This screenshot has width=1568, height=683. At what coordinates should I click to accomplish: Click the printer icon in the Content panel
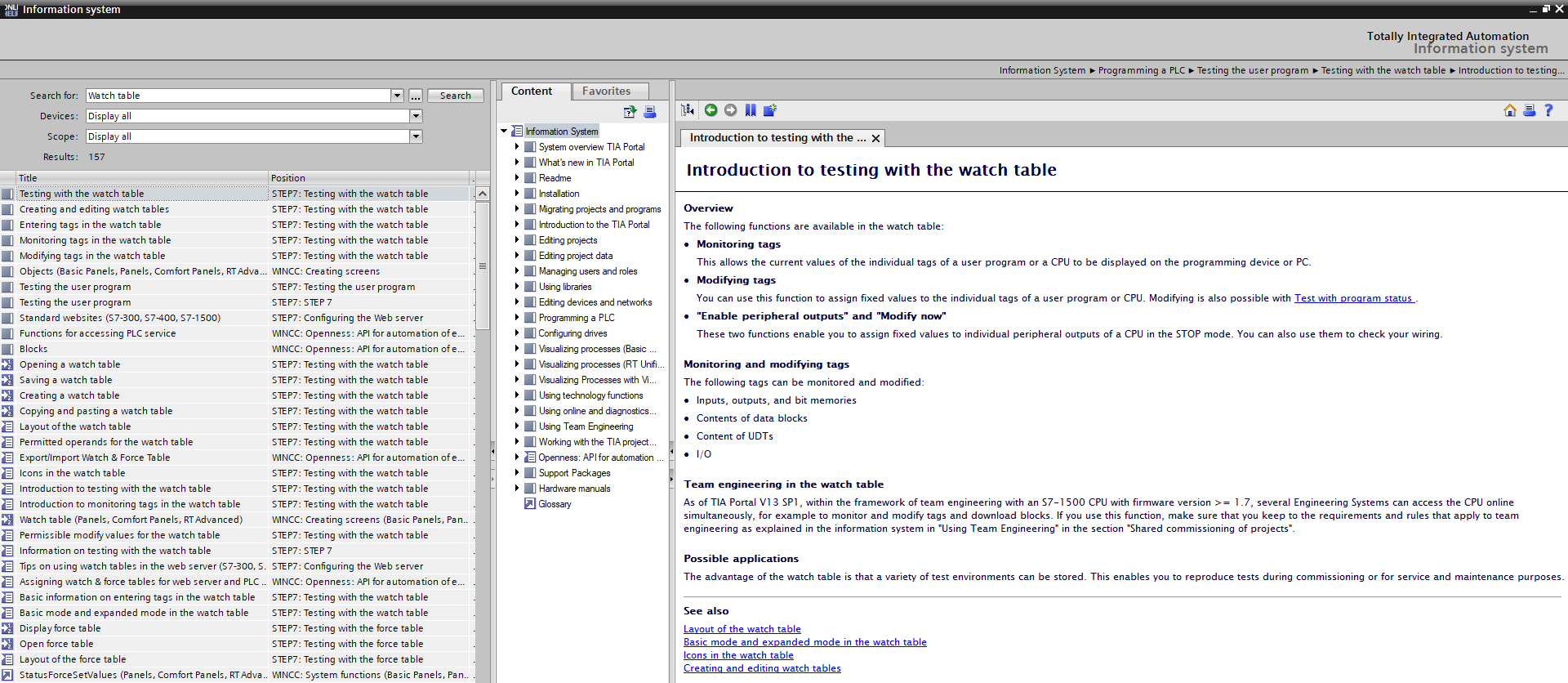point(650,112)
